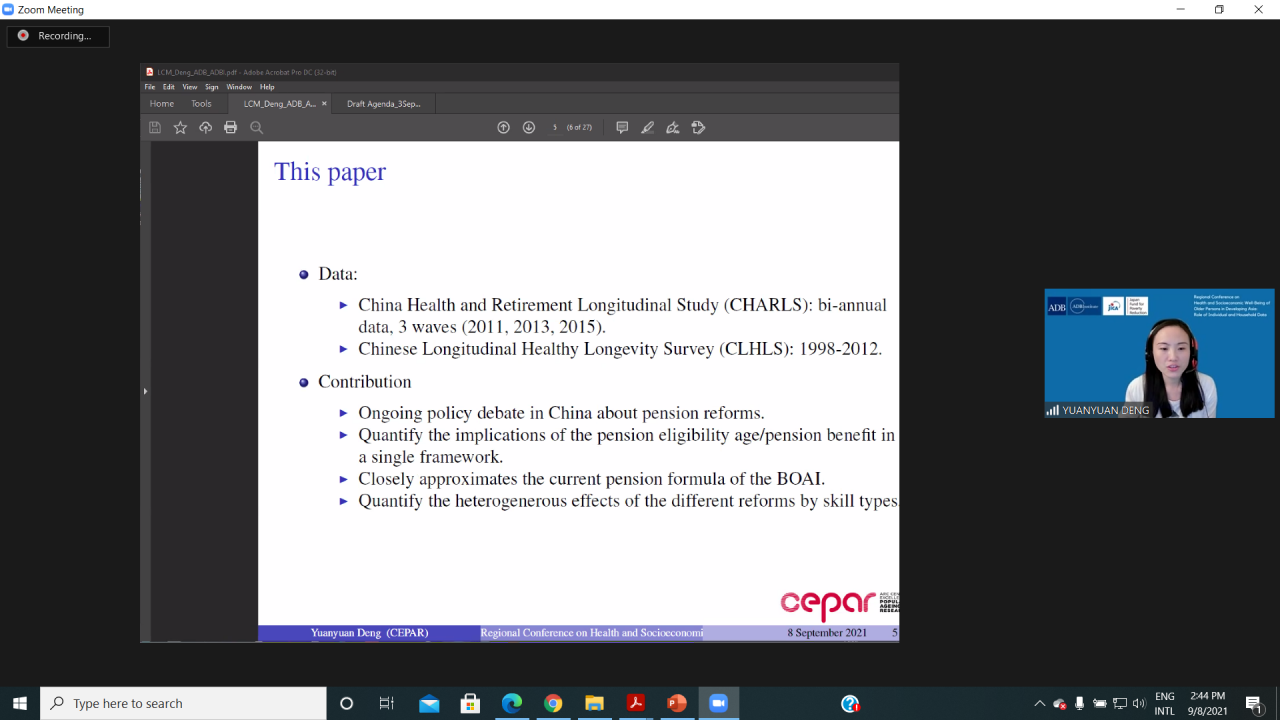This screenshot has height=720, width=1280.
Task: Open File Explorer from the taskbar
Action: click(x=594, y=703)
